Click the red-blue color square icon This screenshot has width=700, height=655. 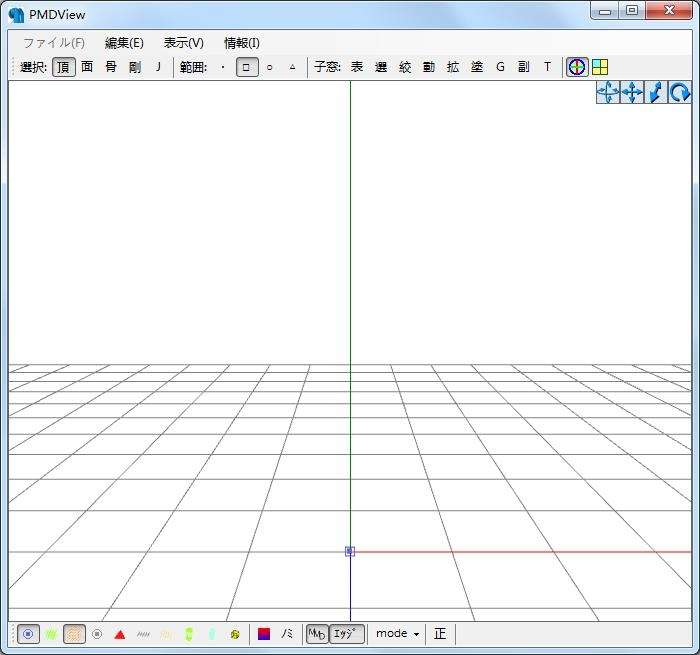click(264, 634)
